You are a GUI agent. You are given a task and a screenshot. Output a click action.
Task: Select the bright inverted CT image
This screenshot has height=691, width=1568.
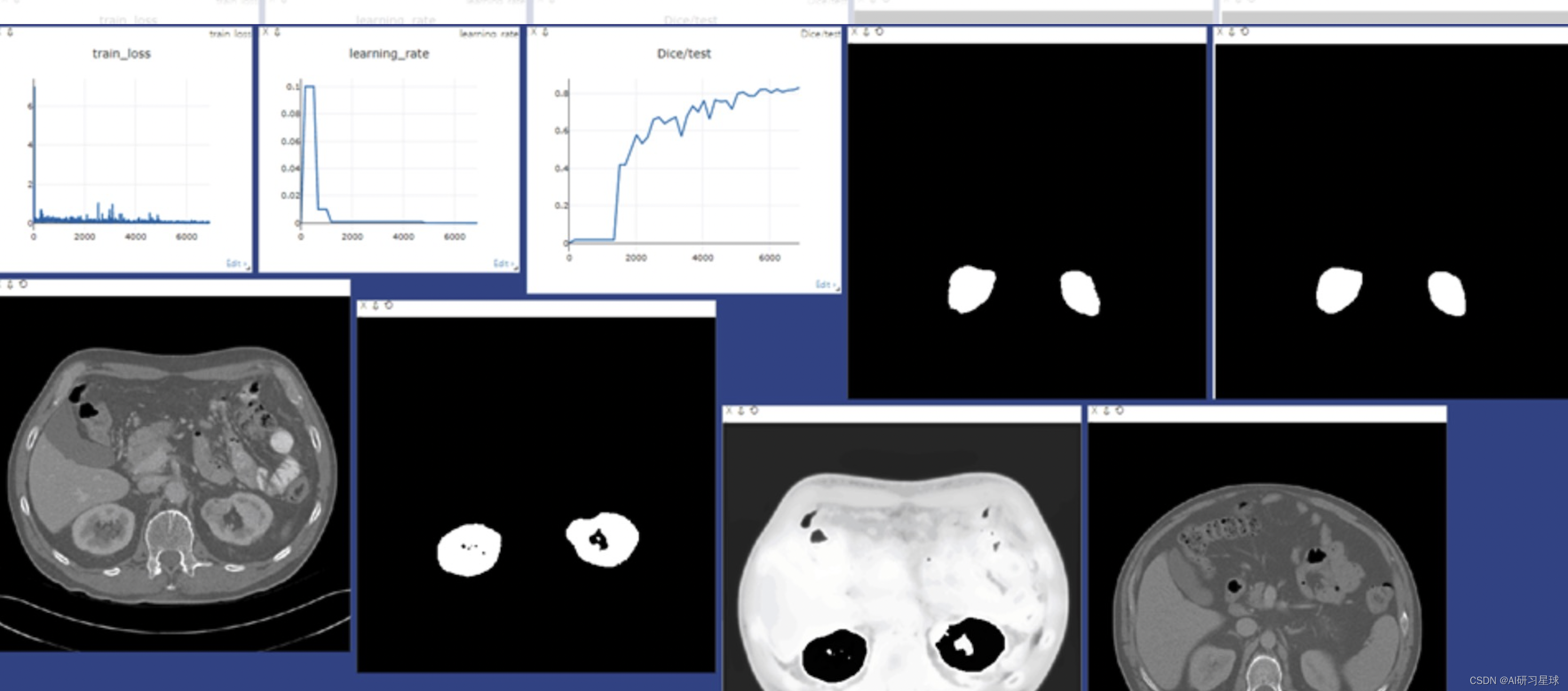click(901, 557)
